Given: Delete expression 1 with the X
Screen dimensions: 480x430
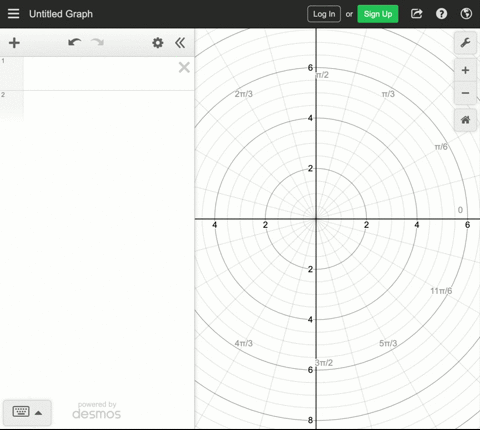Looking at the screenshot, I should [x=184, y=67].
